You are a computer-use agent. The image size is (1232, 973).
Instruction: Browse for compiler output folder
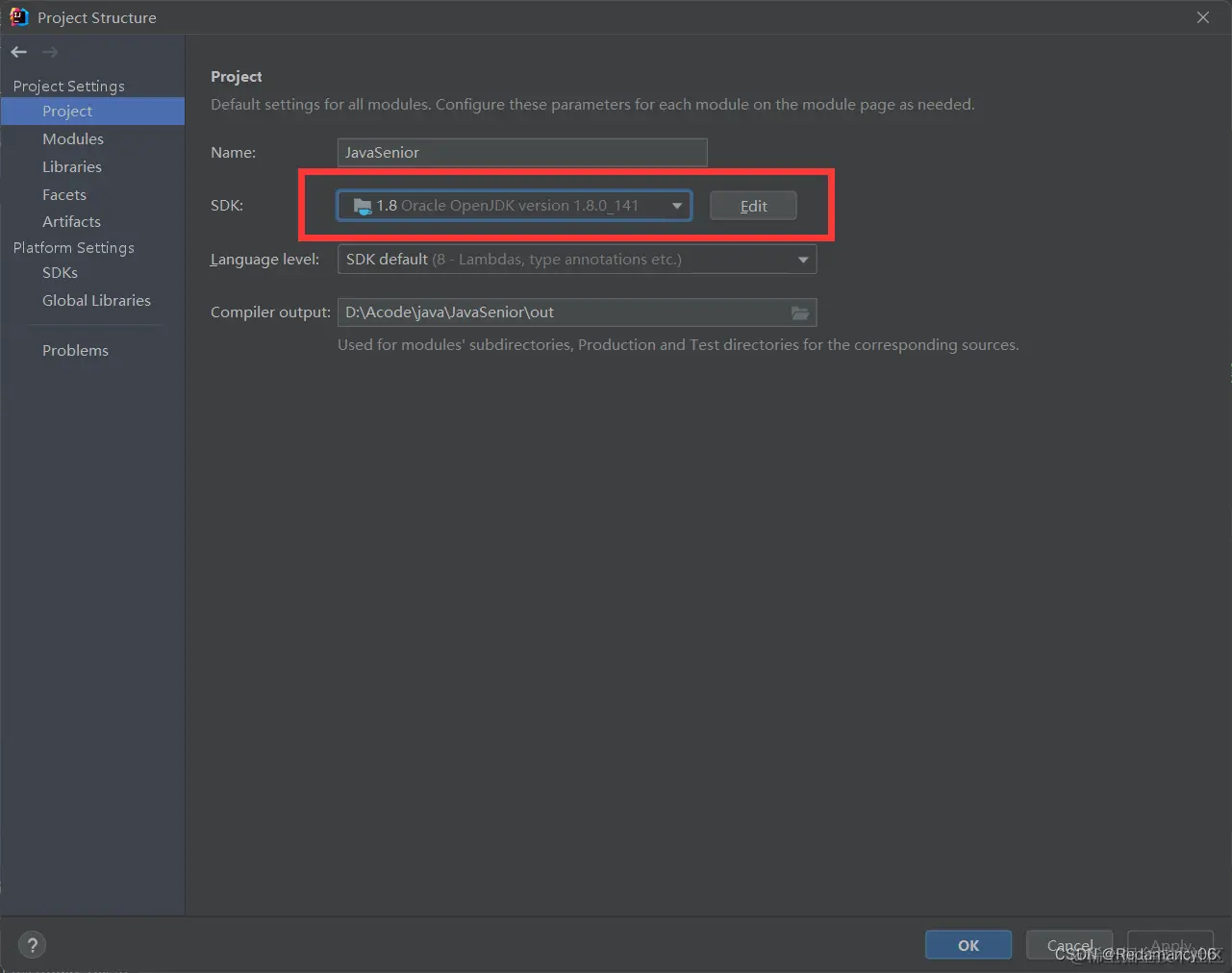point(800,312)
